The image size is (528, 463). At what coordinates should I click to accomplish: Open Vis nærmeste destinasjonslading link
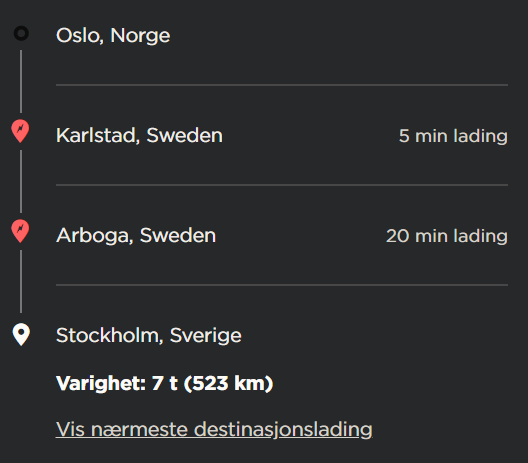214,429
